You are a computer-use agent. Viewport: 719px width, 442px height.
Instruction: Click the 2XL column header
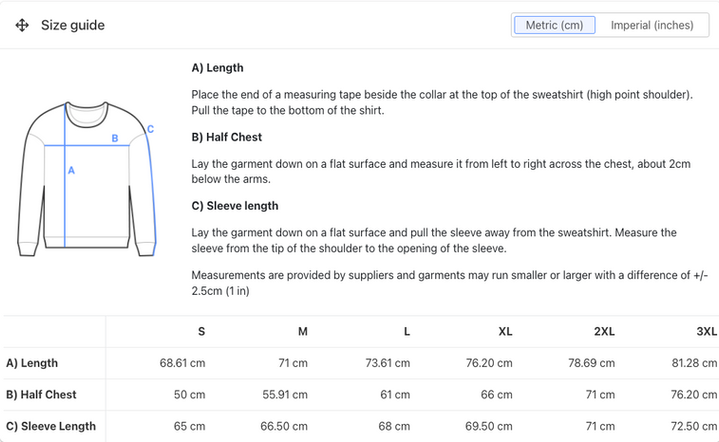coord(604,332)
